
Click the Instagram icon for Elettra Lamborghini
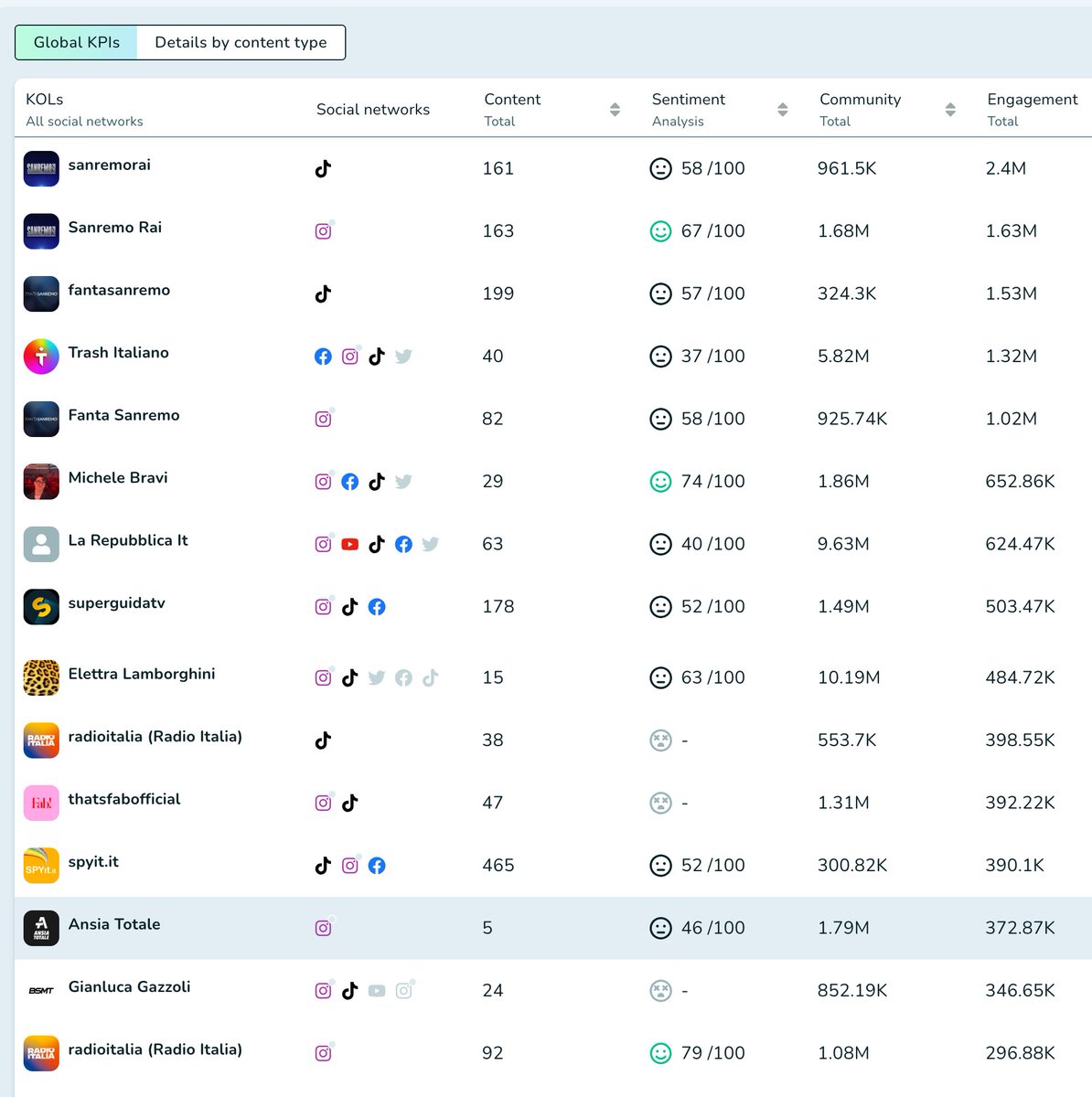tap(323, 677)
